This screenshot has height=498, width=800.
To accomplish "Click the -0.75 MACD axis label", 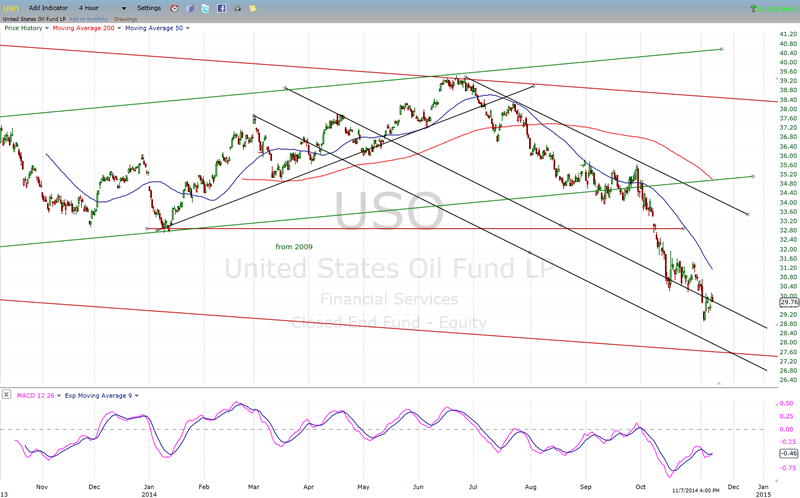I will [x=786, y=468].
